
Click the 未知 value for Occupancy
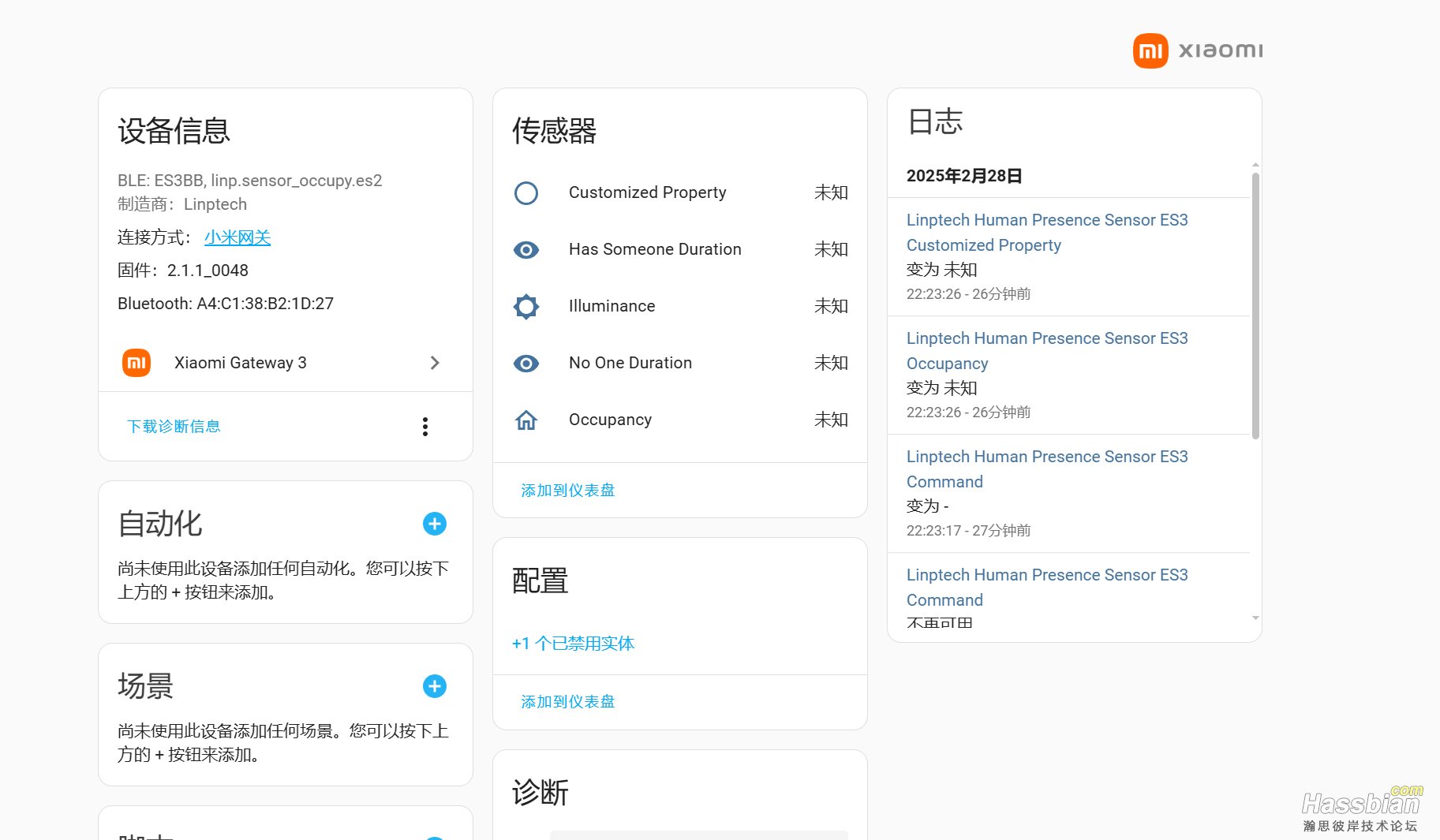point(831,420)
